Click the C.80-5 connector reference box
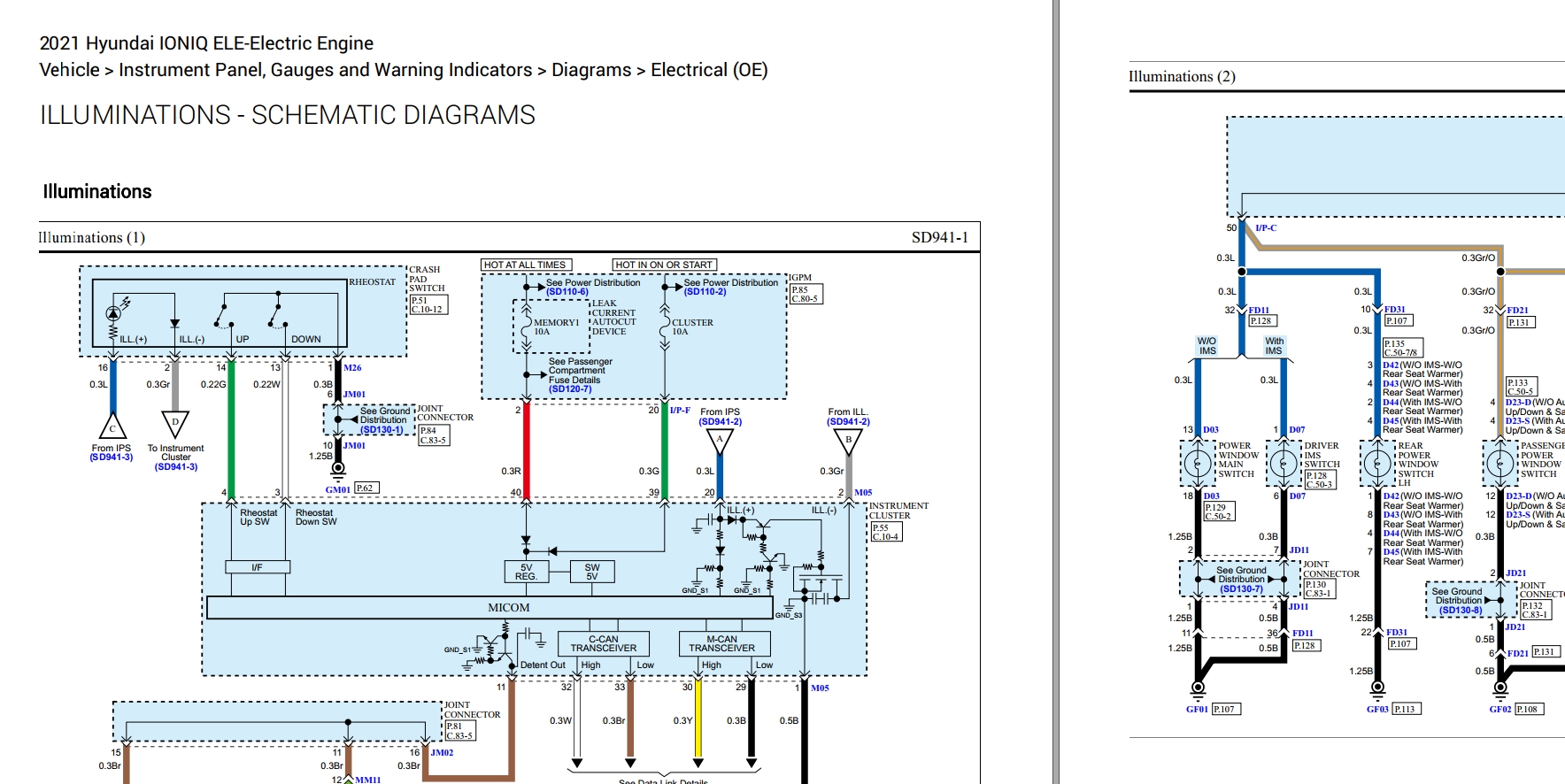Screen dimensions: 1565x784 (x=806, y=298)
